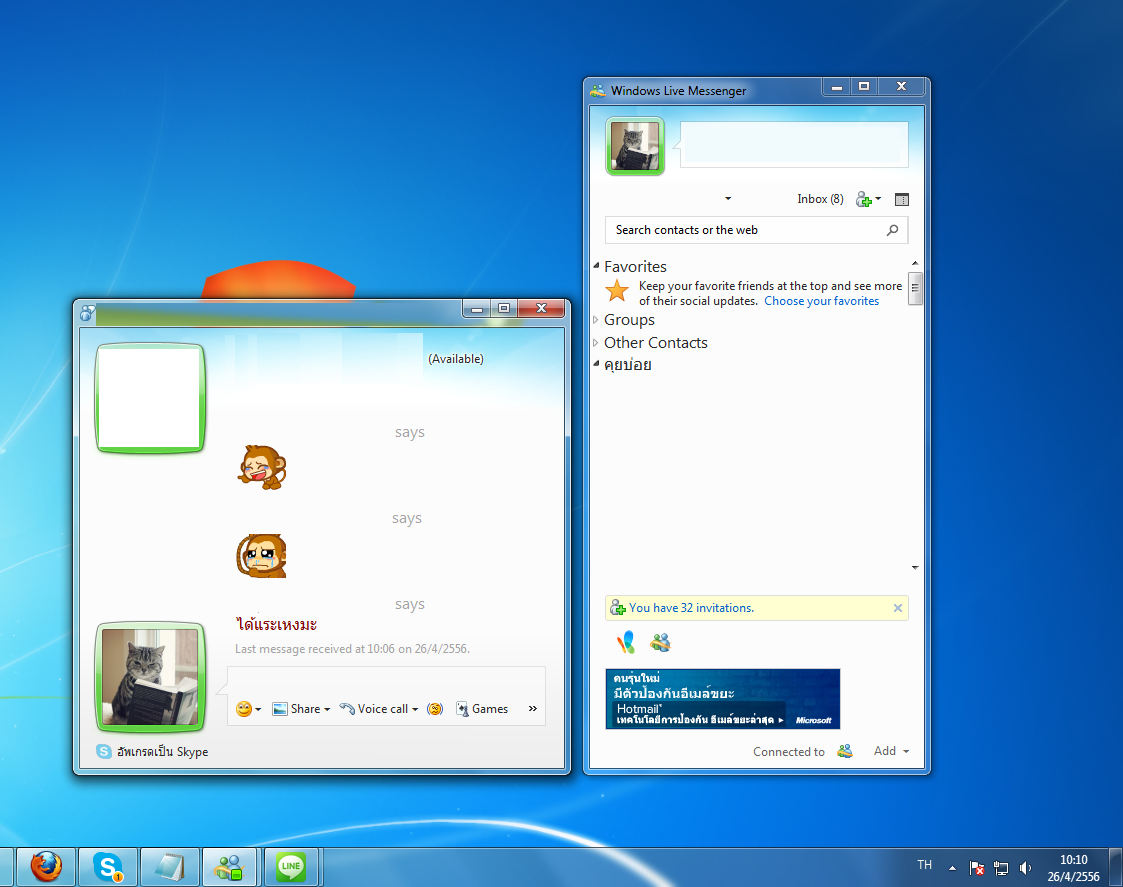
Task: Open the อัพเกรดเป็น Skype link
Action: 163,752
